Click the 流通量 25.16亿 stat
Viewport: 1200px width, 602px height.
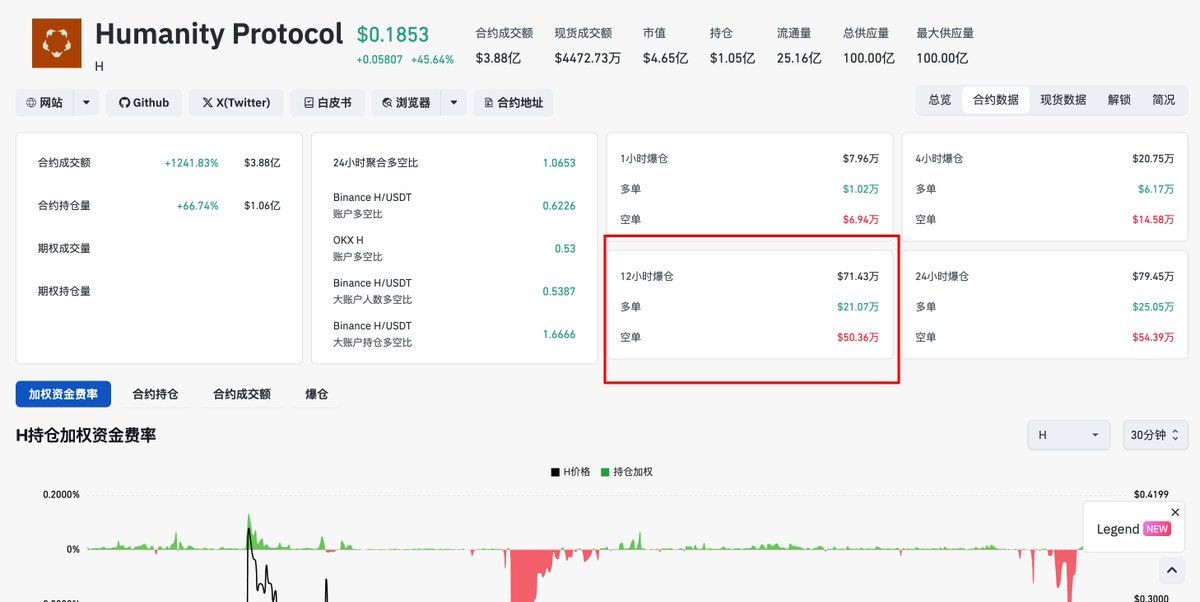click(x=798, y=46)
